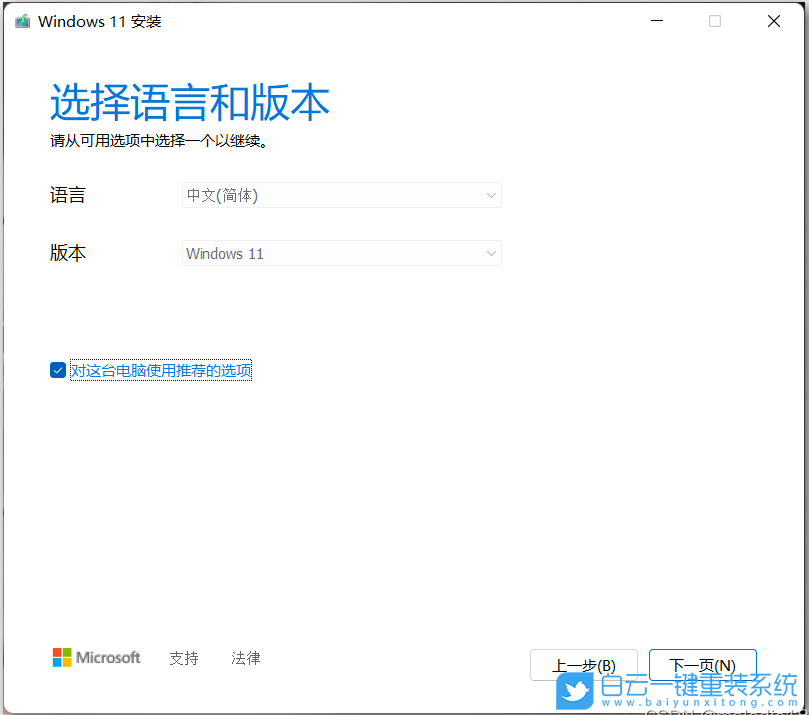Select the Windows 11 edition field
The image size is (809, 715).
coord(300,253)
